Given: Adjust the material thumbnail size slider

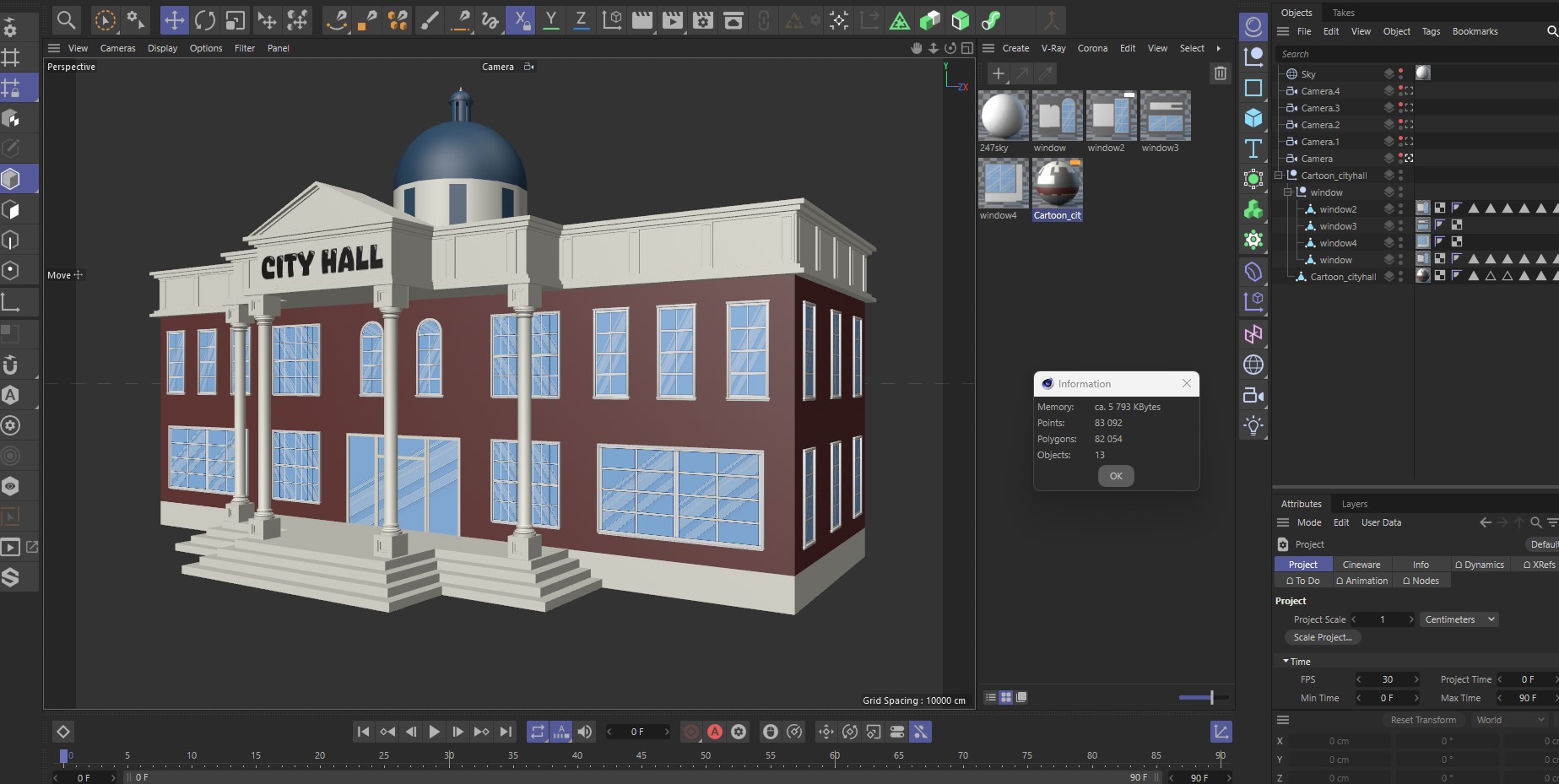Looking at the screenshot, I should (1211, 697).
